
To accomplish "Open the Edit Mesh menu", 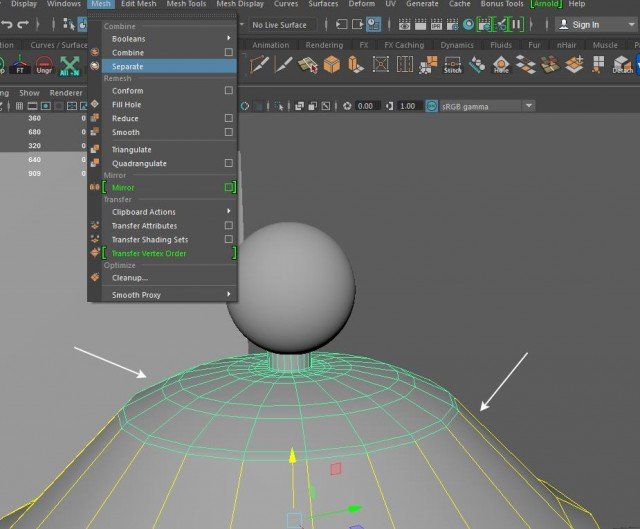I will coord(140,4).
